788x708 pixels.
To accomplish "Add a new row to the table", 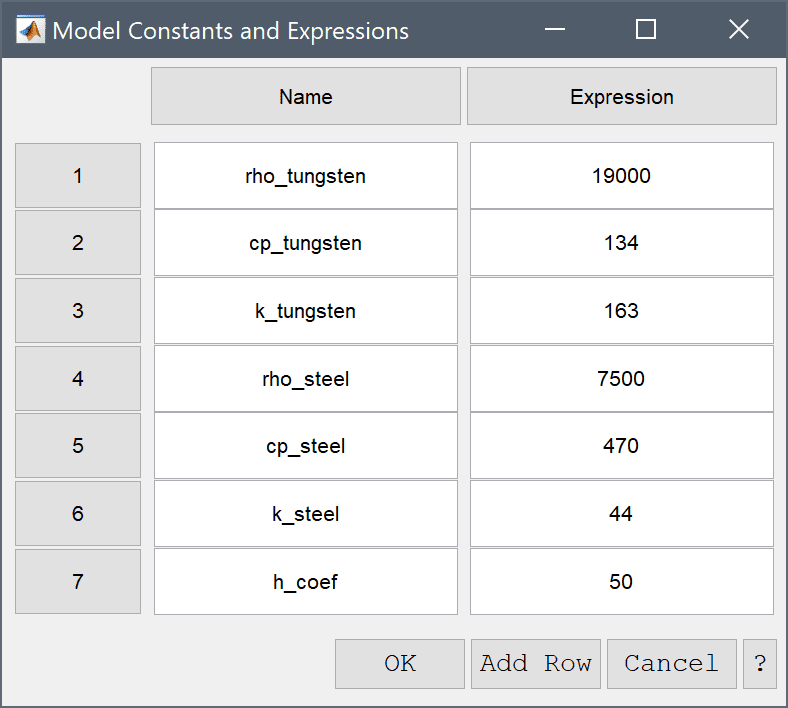I will (x=536, y=664).
